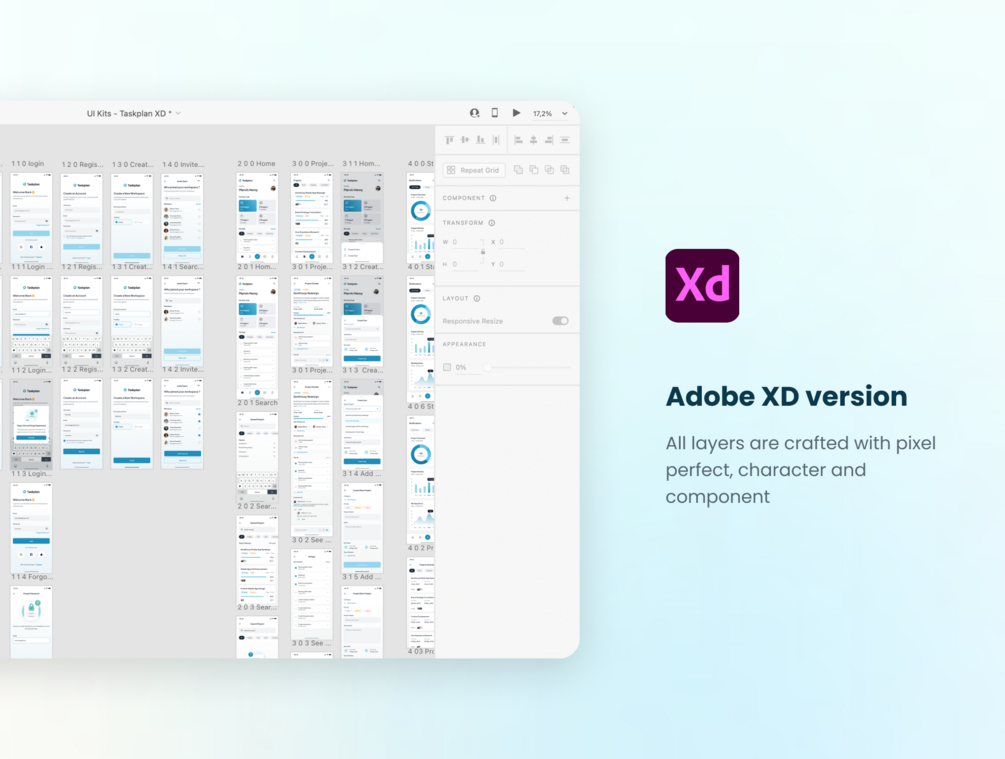The width and height of the screenshot is (1005, 759).
Task: Click the H height input field
Action: [x=466, y=264]
